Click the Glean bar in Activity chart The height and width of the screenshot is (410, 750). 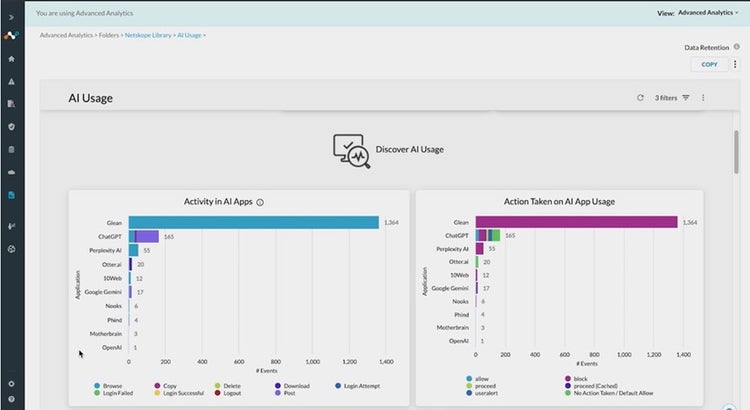click(253, 222)
